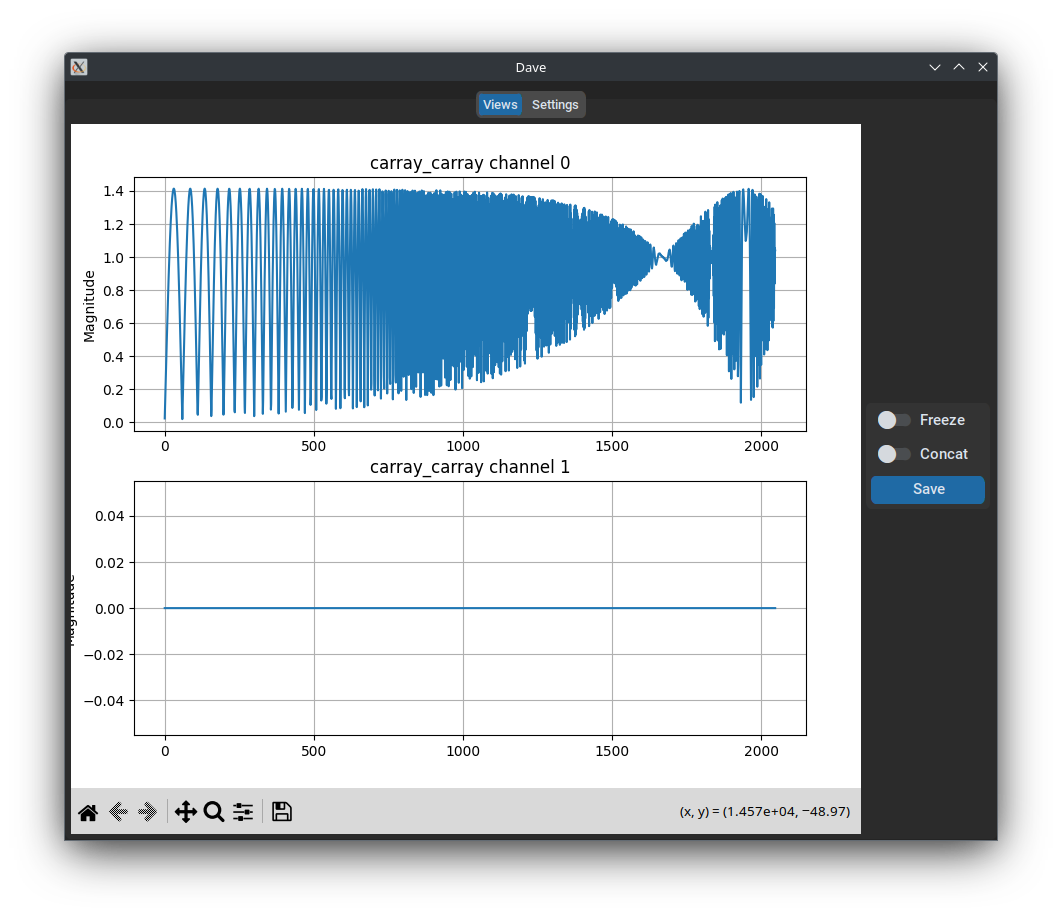
Task: Click inside the channel 1 flat-line plot
Action: [470, 650]
